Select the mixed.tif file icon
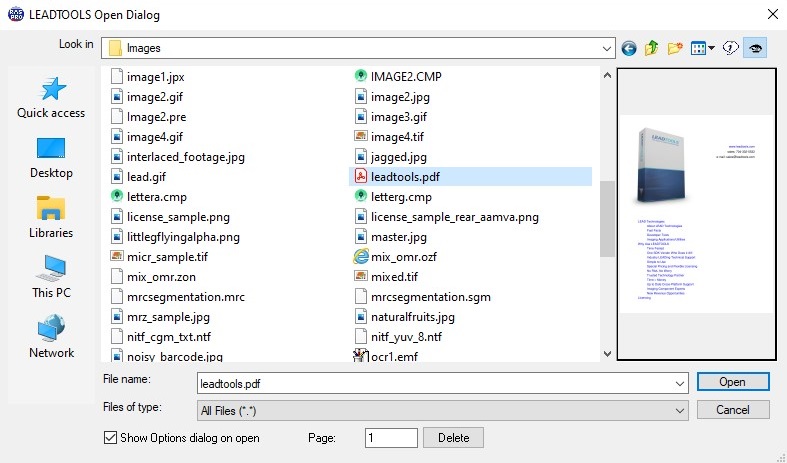 point(360,276)
